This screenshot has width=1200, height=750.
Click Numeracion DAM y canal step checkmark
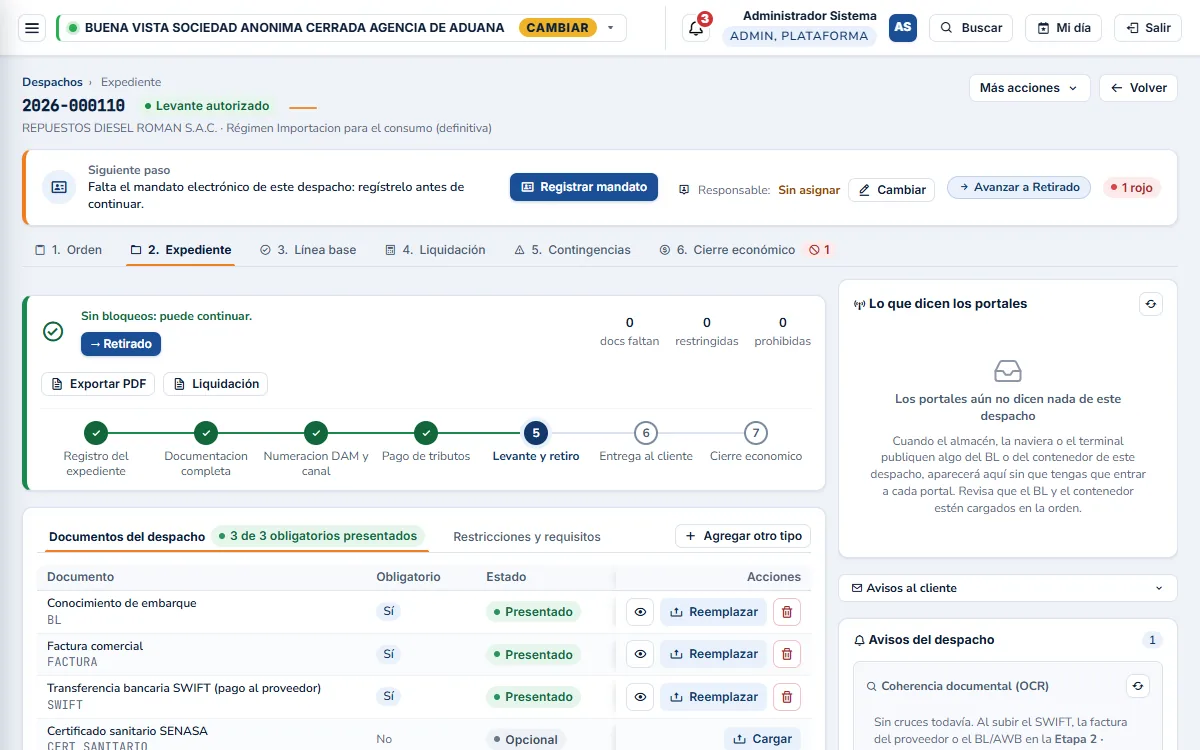[316, 433]
